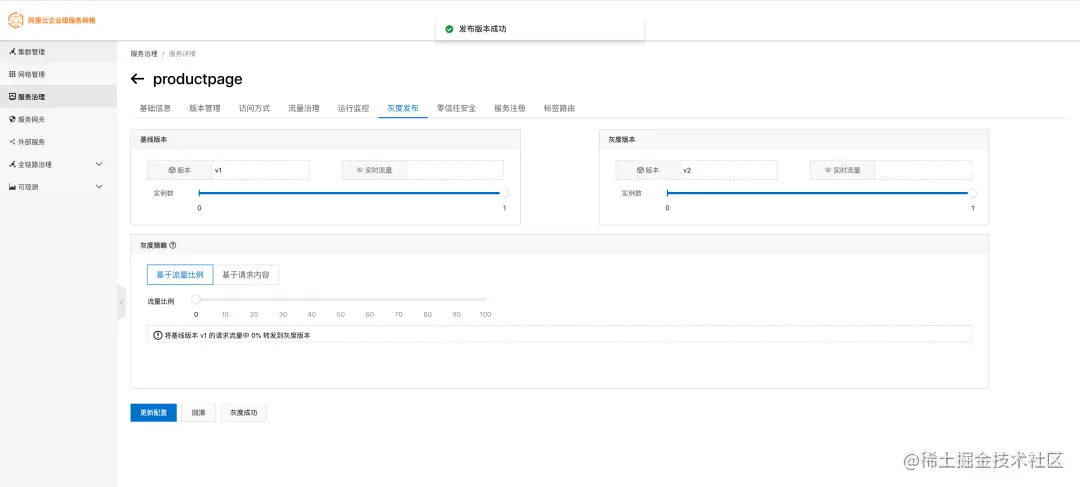
Task: Click the 50 mark on 流量比例 slider
Action: [340, 314]
